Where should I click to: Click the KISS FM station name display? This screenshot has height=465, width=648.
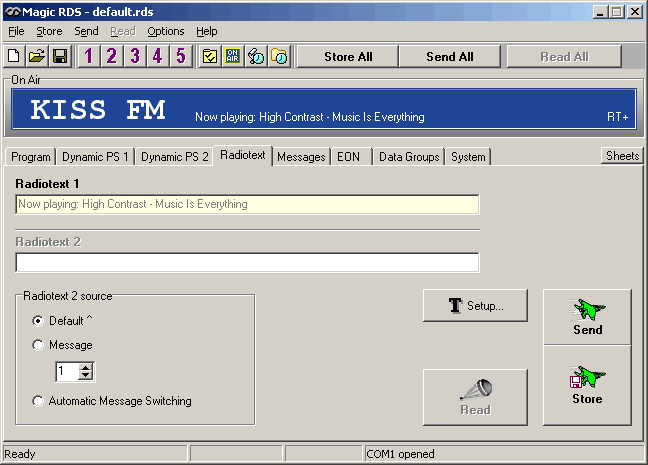click(x=98, y=110)
